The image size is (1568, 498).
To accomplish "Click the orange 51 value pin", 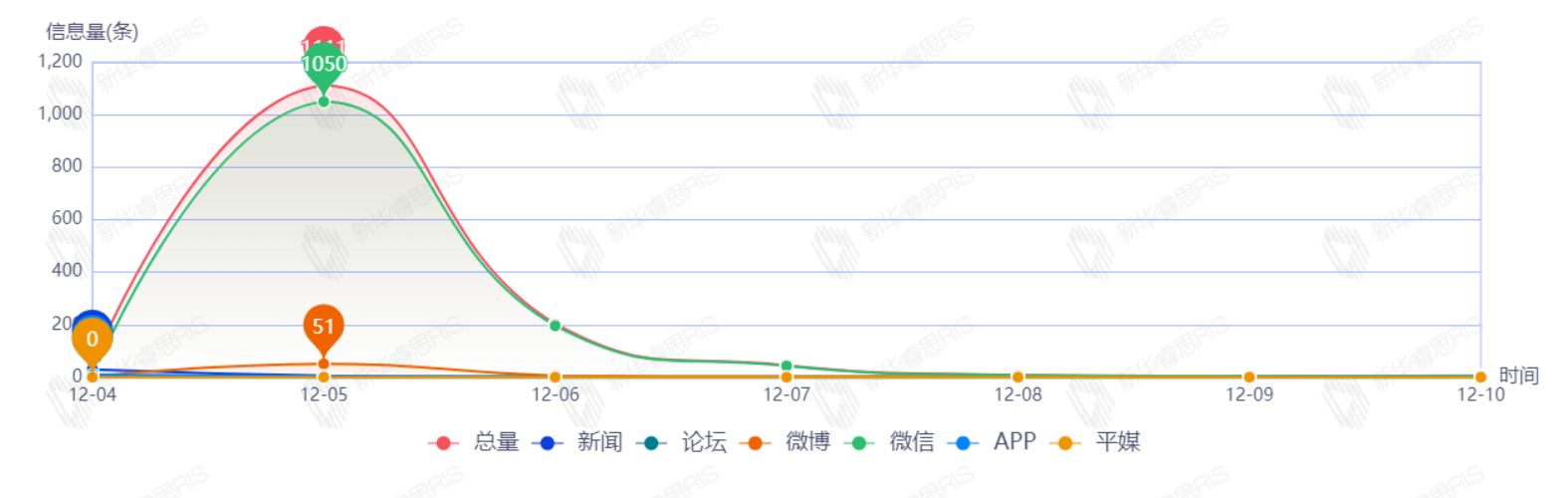I will tap(324, 326).
